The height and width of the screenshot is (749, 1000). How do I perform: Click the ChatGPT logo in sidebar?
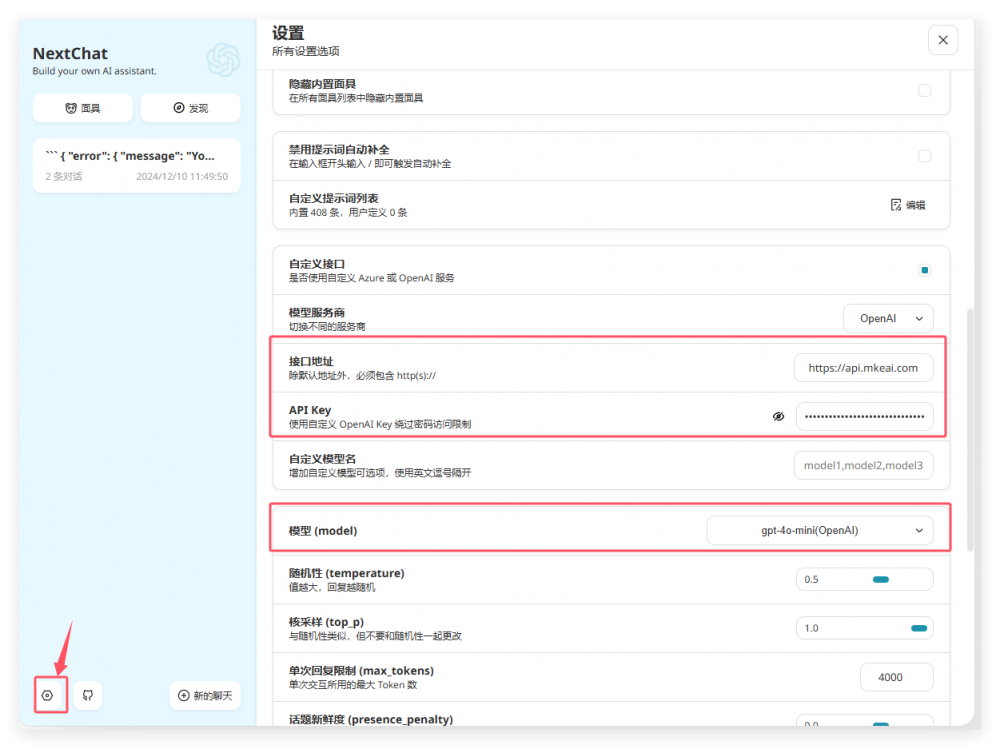(223, 60)
